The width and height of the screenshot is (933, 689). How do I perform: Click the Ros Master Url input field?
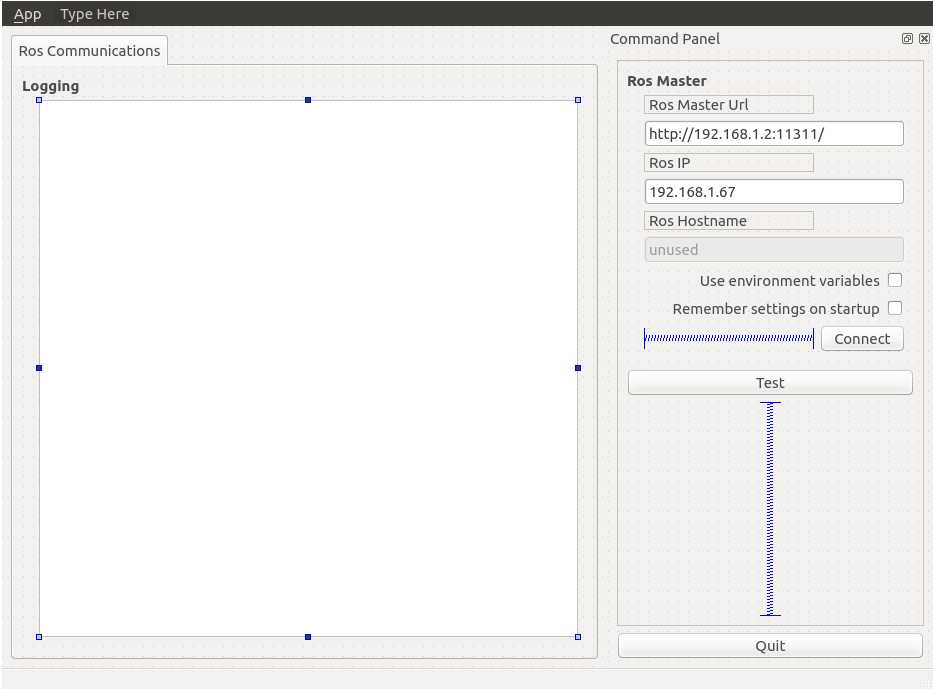point(774,134)
